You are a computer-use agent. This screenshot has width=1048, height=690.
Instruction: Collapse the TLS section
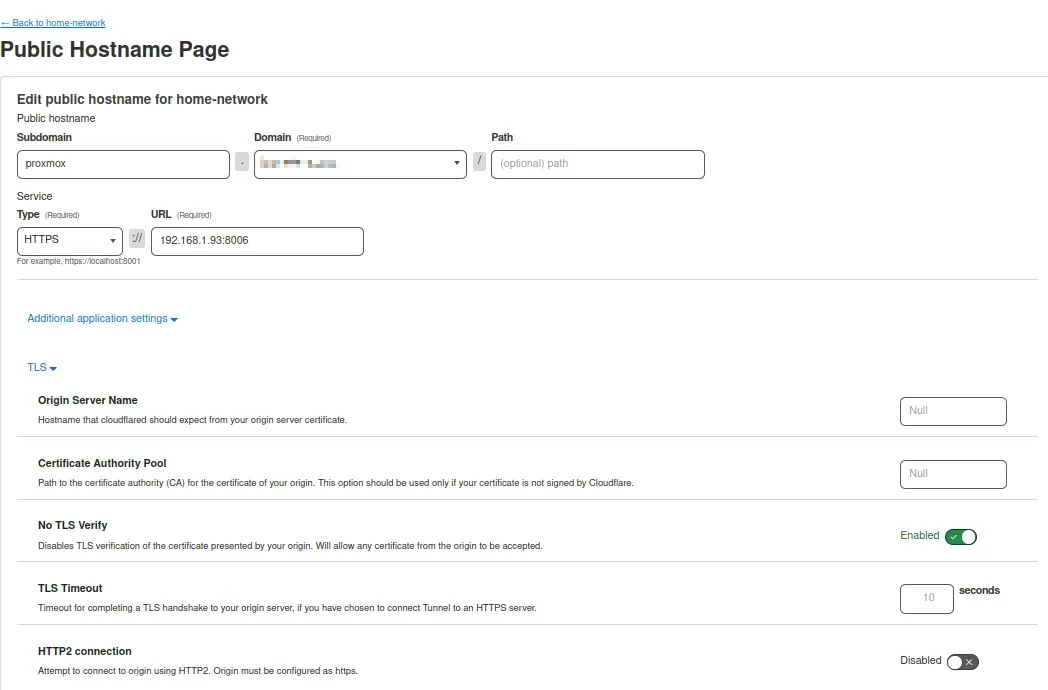coord(42,368)
